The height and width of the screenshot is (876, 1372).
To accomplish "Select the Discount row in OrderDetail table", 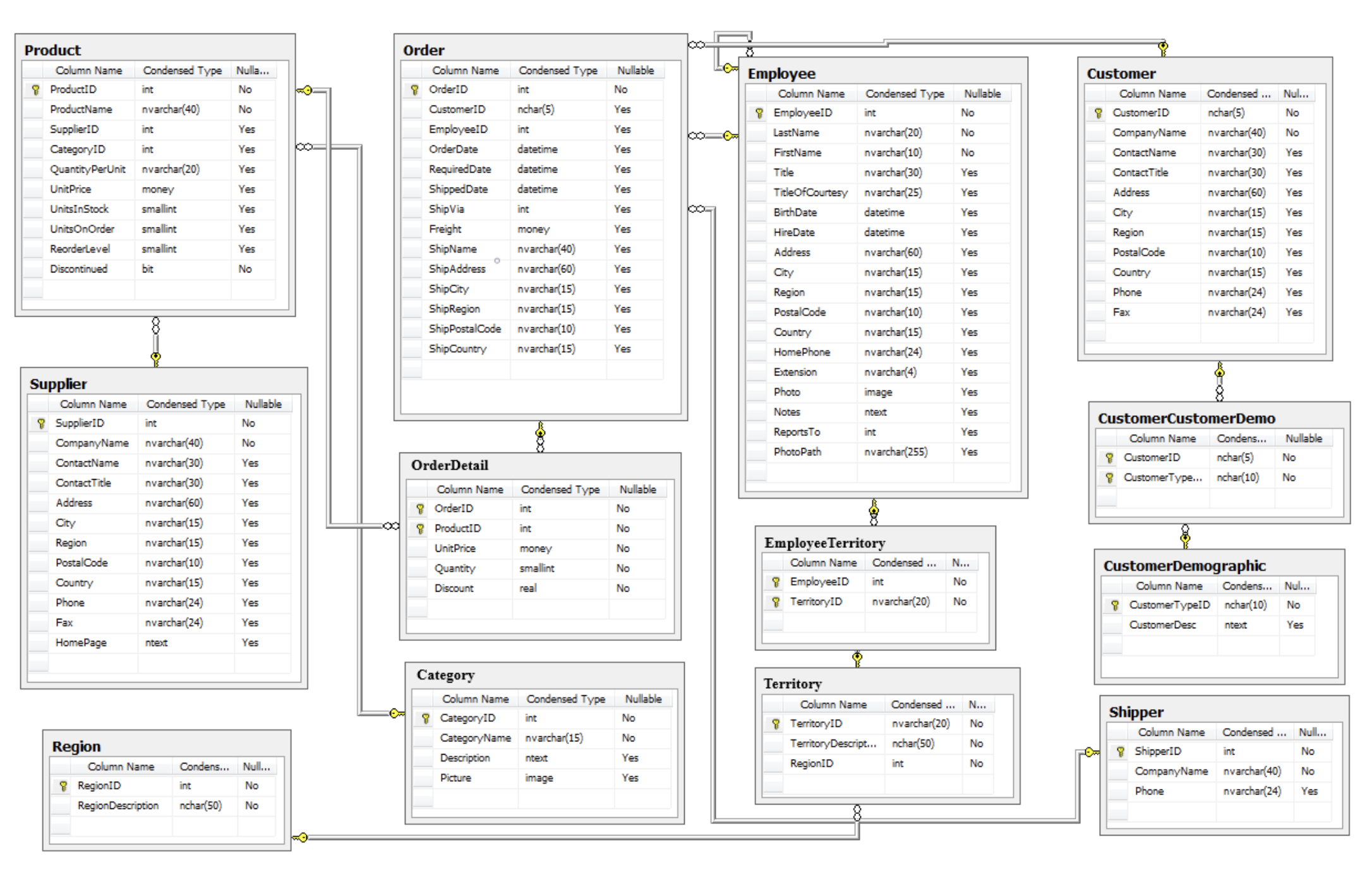I will click(536, 588).
